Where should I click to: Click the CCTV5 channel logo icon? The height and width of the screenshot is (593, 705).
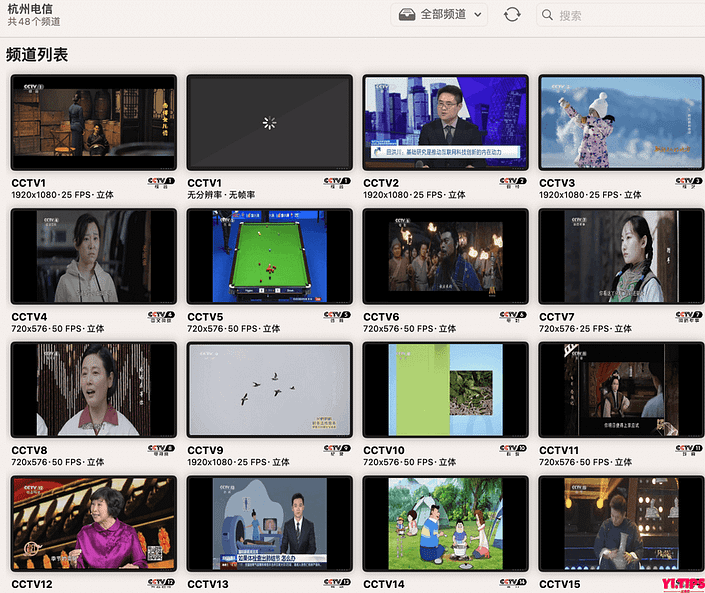pos(337,317)
